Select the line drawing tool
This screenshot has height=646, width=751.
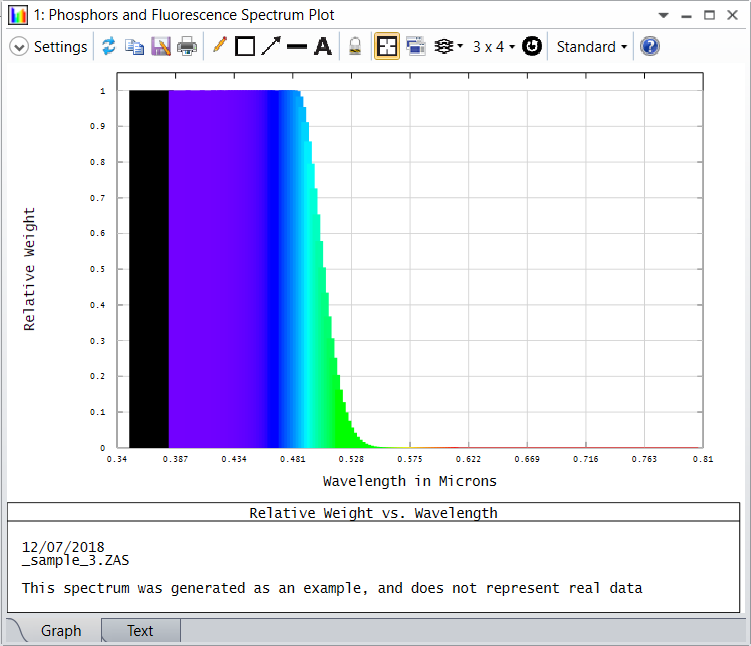[297, 46]
